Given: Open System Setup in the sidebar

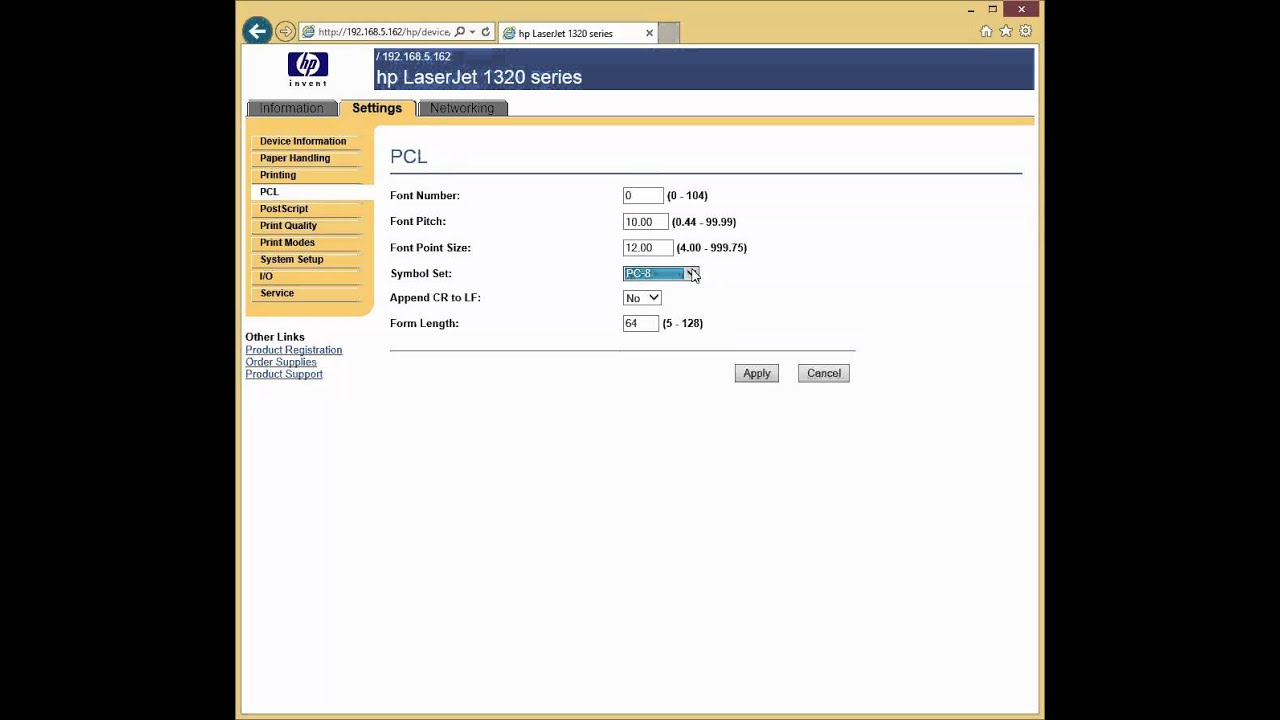Looking at the screenshot, I should 292,260.
